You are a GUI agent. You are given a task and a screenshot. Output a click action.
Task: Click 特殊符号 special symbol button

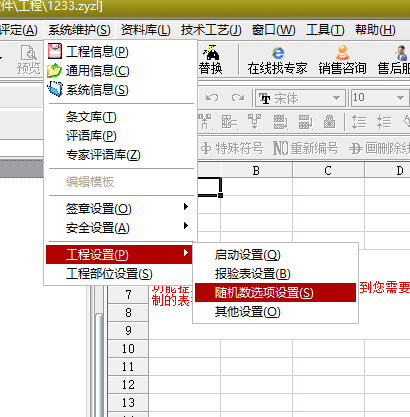tap(233, 148)
